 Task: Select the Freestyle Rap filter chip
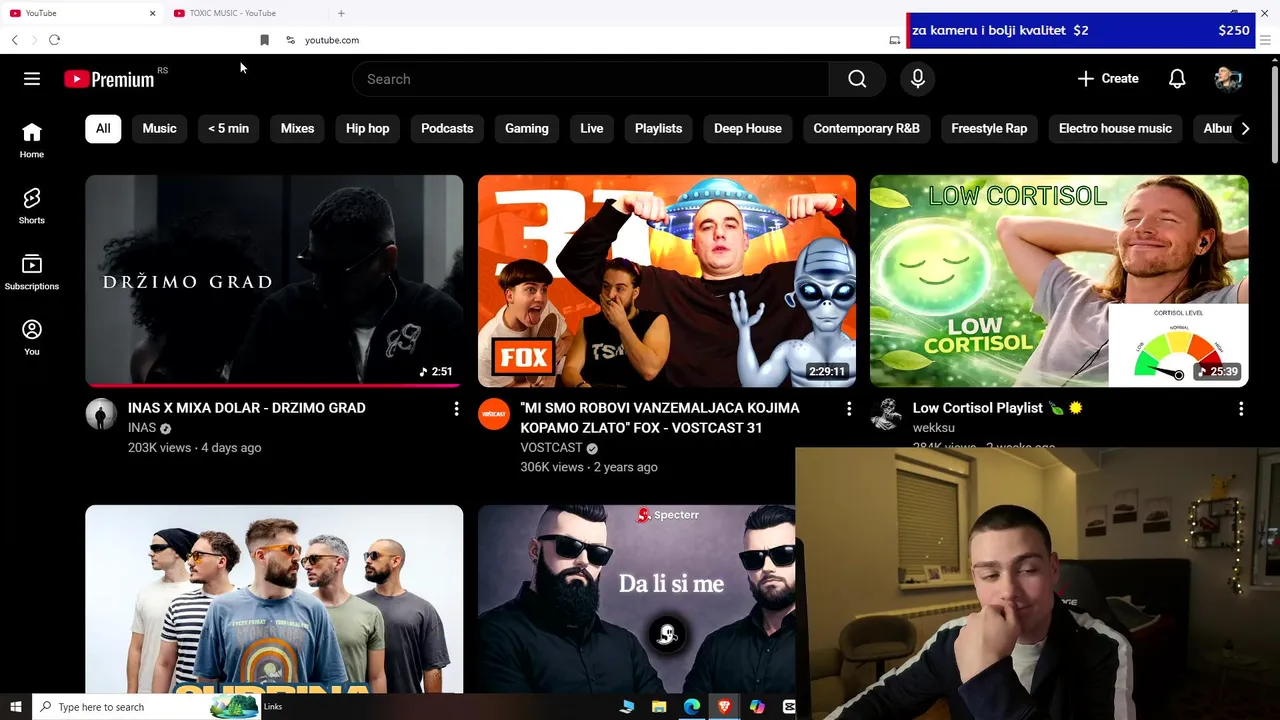tap(989, 128)
